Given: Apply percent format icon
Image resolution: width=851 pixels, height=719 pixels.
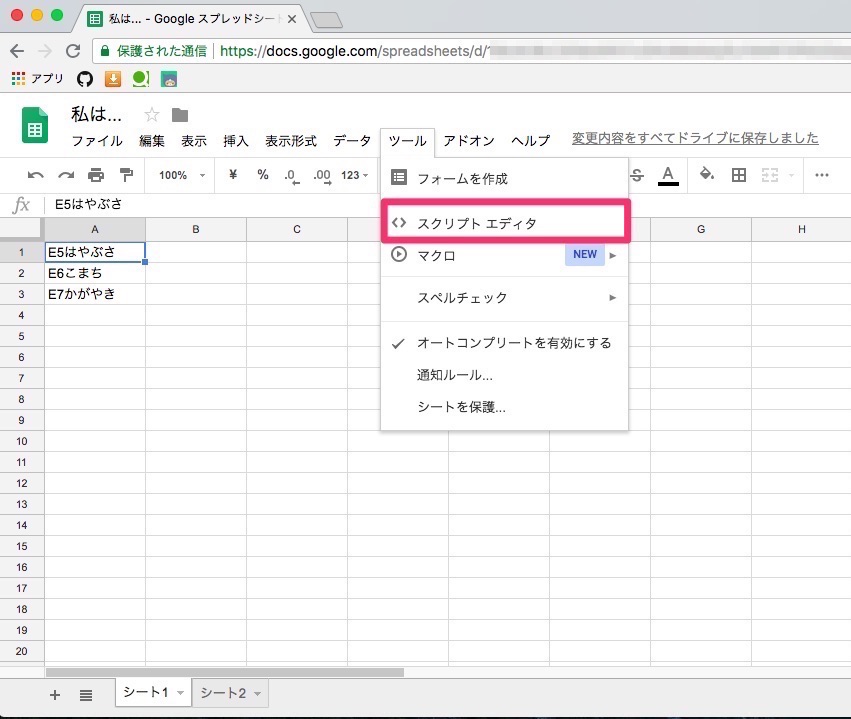Looking at the screenshot, I should 262,174.
